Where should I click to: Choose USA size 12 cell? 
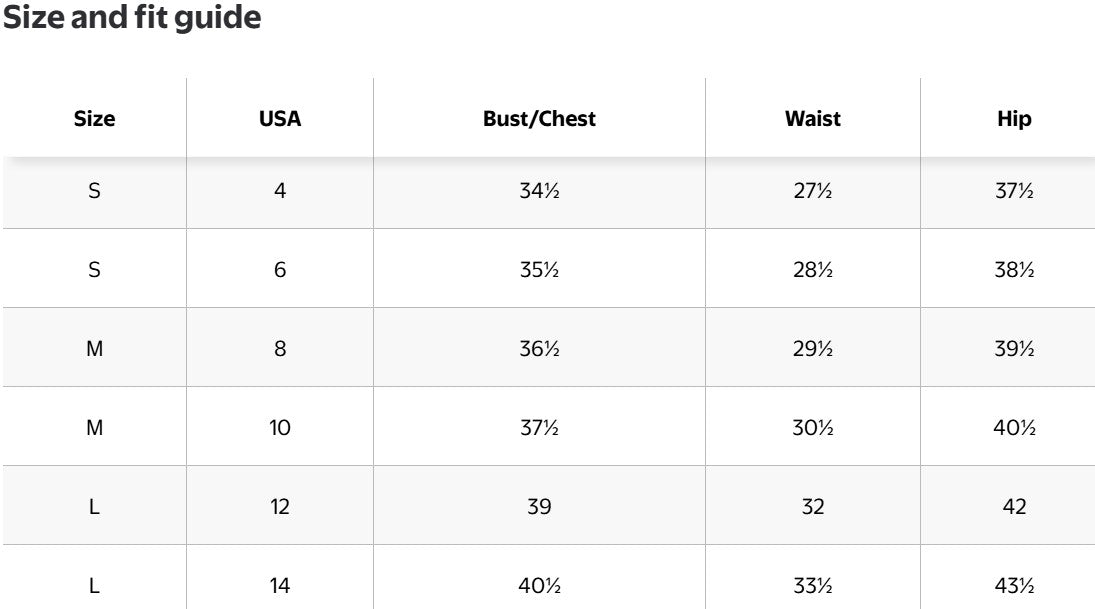tap(280, 507)
